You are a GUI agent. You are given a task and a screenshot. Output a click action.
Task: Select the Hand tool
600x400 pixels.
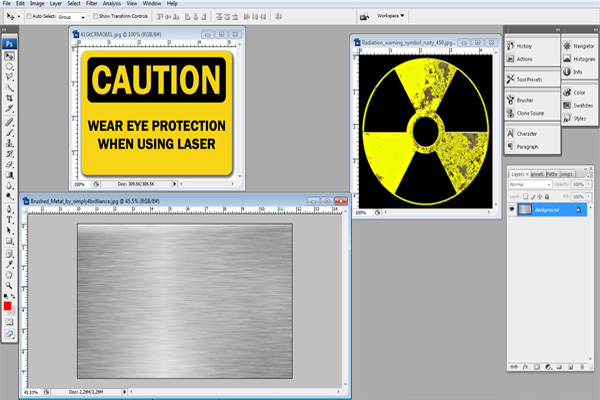click(x=9, y=275)
